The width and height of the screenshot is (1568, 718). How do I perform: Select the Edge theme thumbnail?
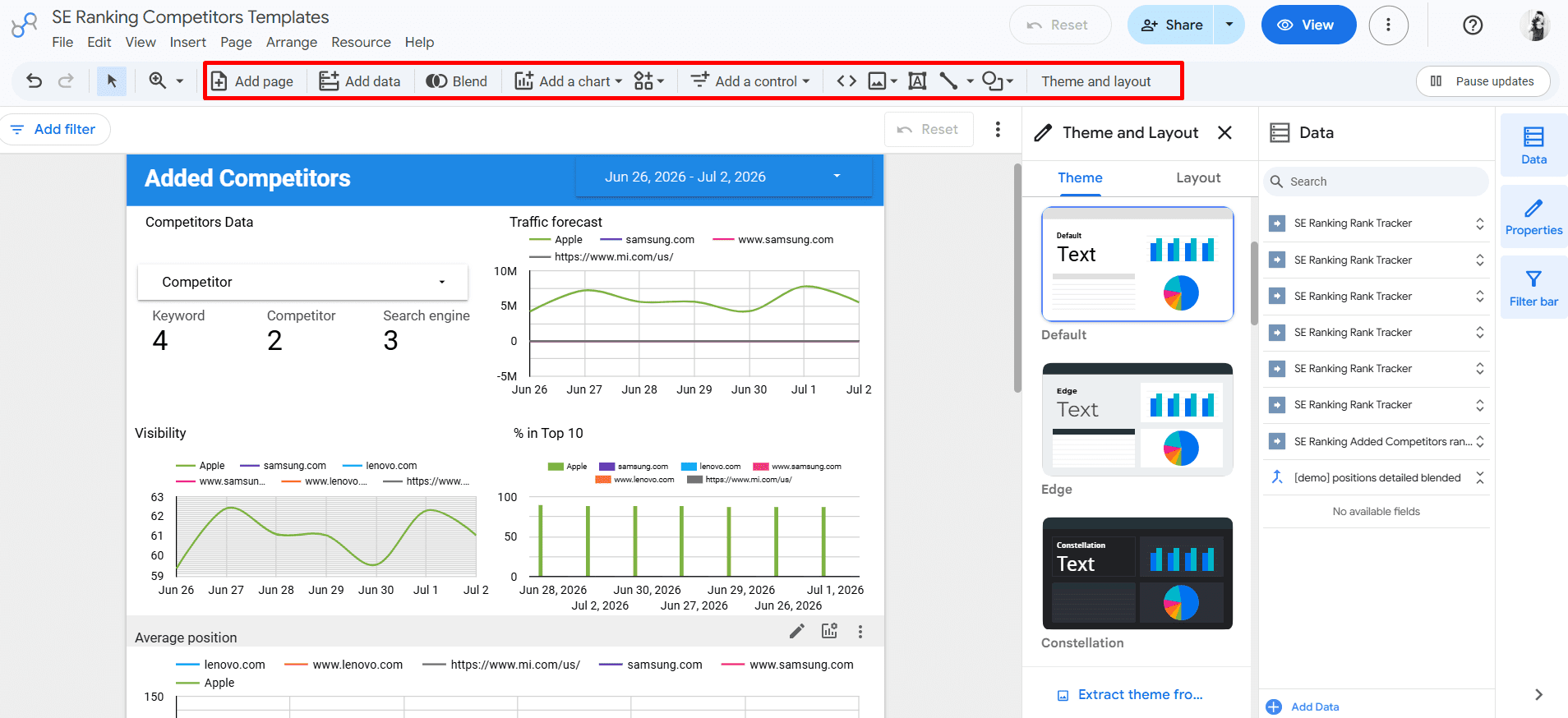click(x=1137, y=419)
